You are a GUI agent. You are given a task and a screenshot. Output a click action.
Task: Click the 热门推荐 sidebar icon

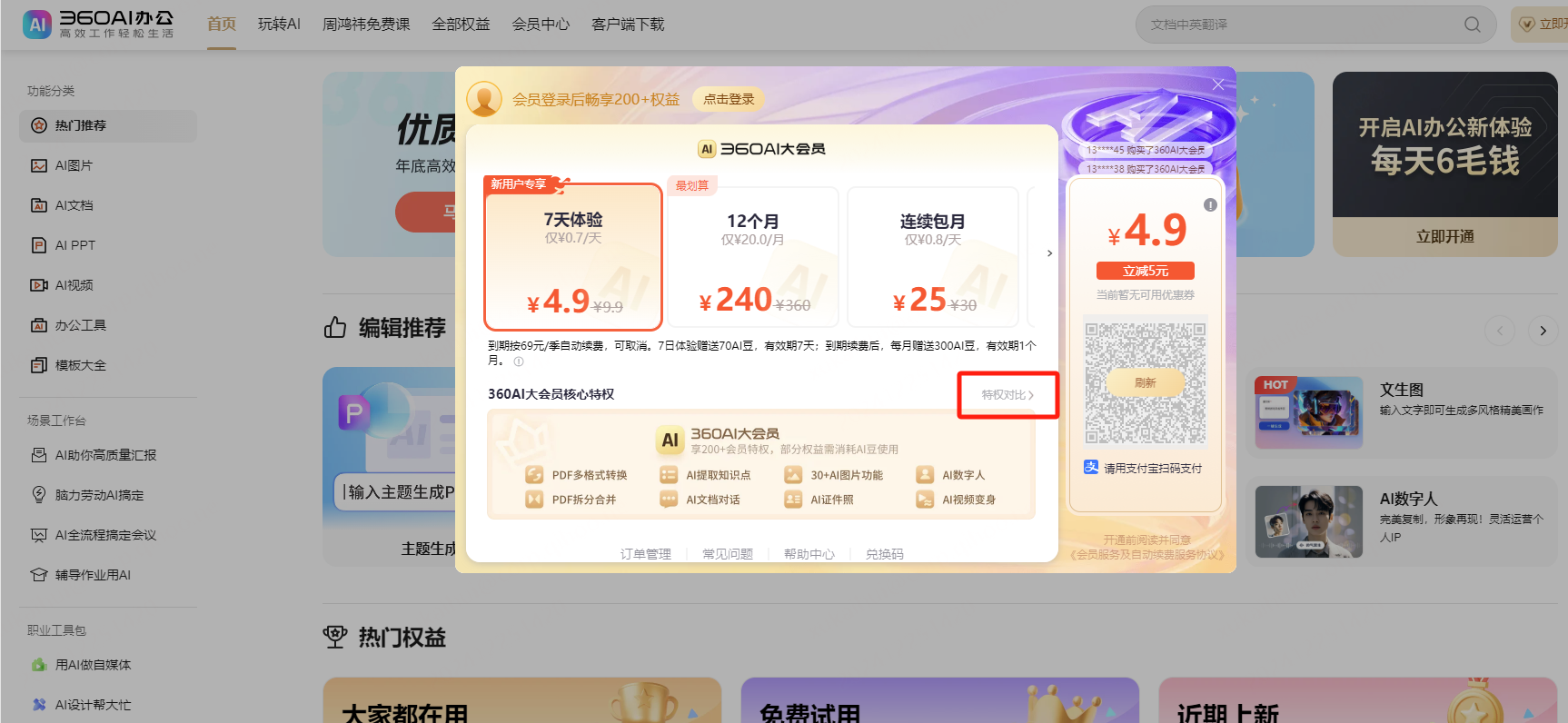coord(39,125)
